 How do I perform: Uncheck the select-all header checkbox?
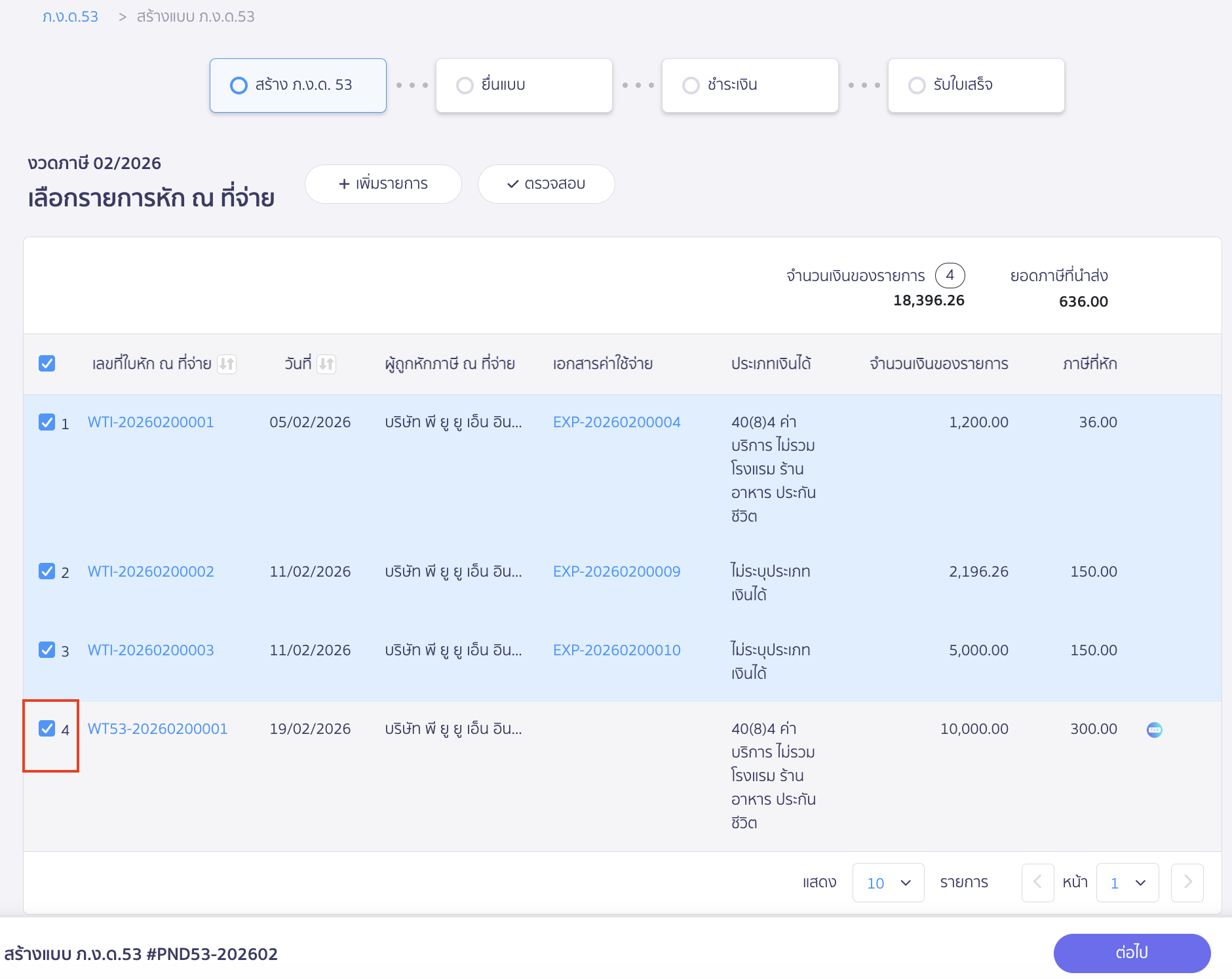click(x=47, y=364)
